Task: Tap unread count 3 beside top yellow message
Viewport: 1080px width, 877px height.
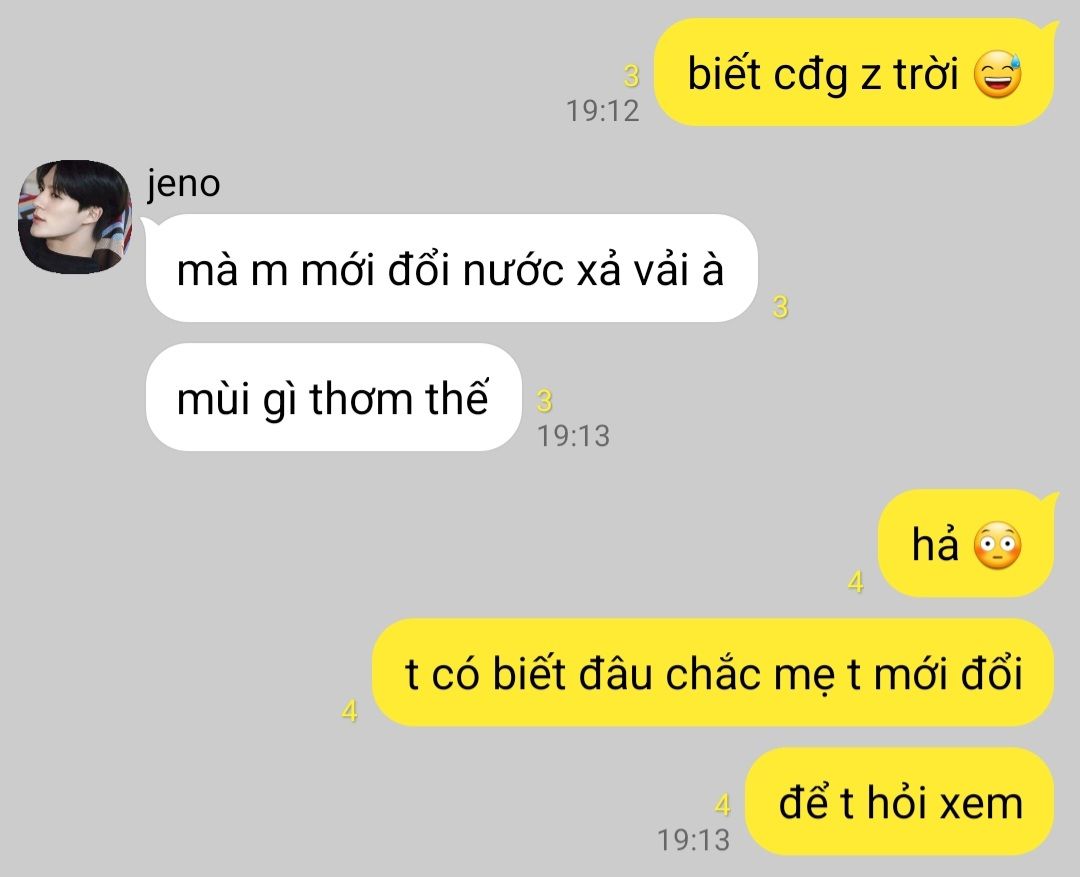Action: (x=632, y=76)
